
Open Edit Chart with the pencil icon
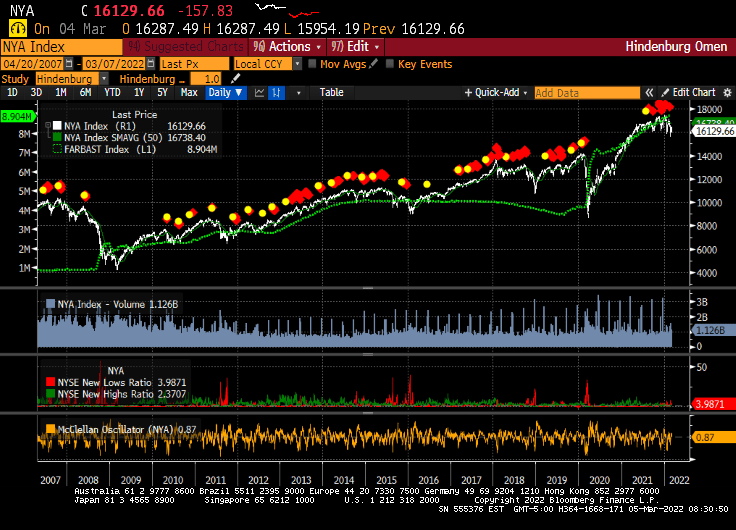click(x=665, y=92)
